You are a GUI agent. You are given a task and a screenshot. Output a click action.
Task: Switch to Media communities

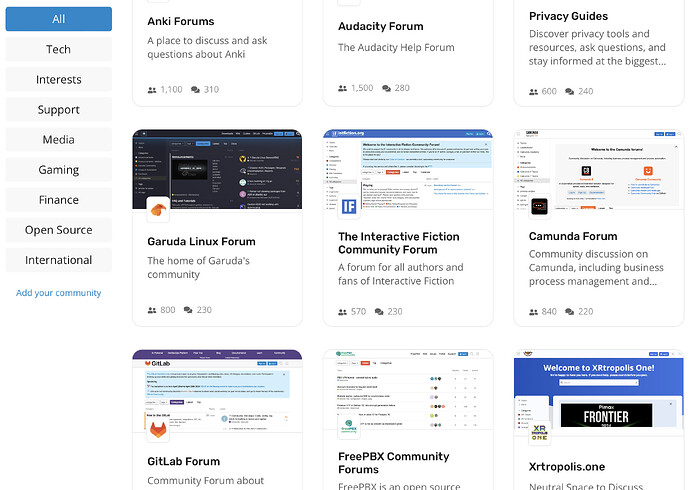[59, 140]
